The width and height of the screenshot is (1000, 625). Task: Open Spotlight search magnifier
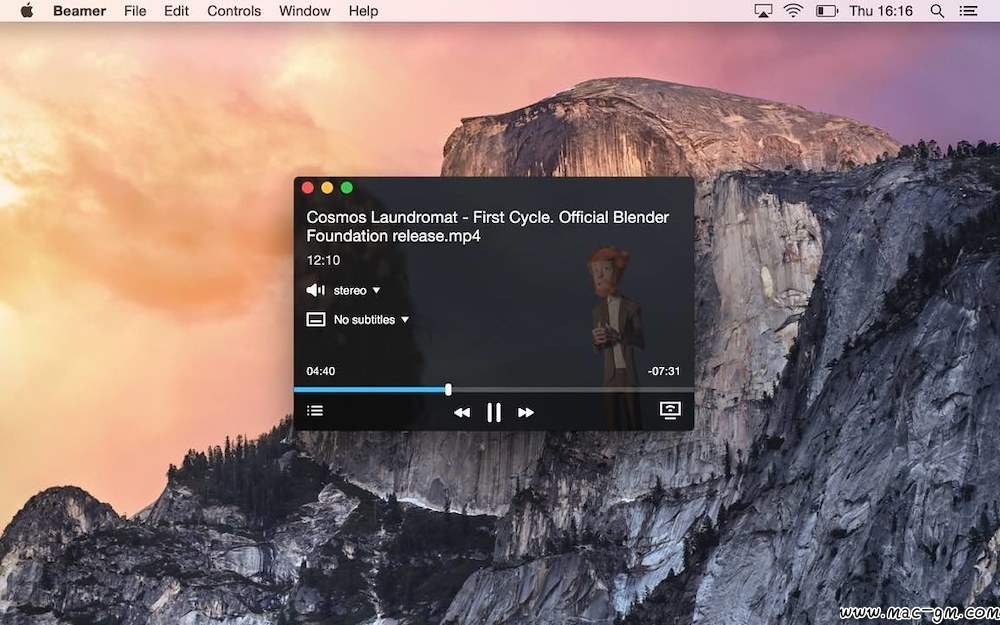tap(937, 11)
